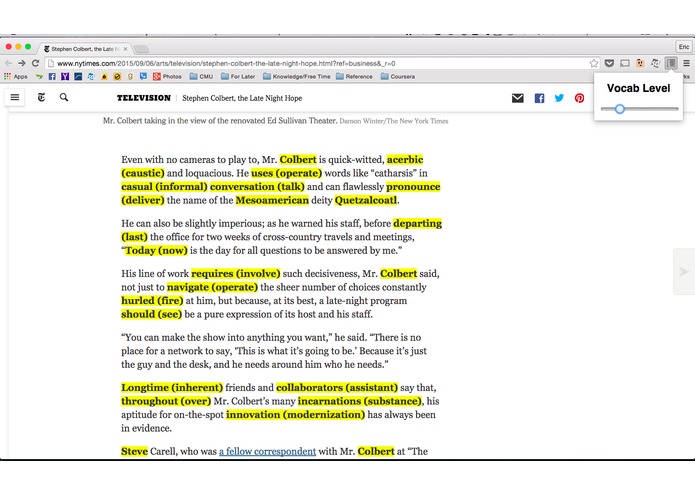Go back with the browser back arrow
Image resolution: width=695 pixels, height=494 pixels.
8,63
